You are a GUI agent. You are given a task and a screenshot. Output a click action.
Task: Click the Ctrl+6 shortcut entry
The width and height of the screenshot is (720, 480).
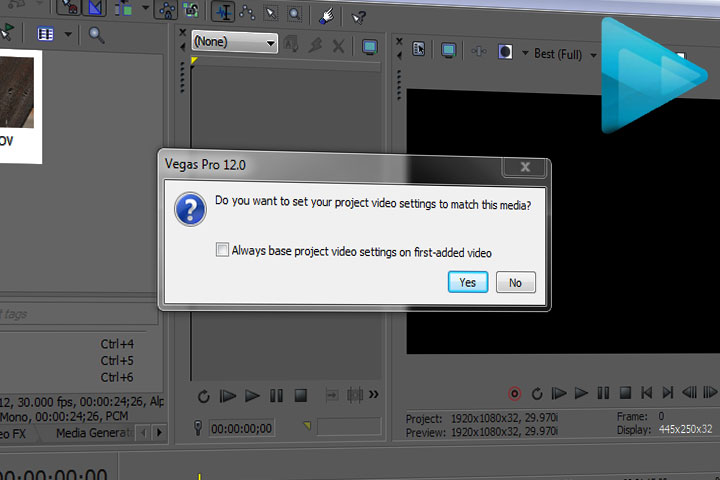tap(117, 377)
